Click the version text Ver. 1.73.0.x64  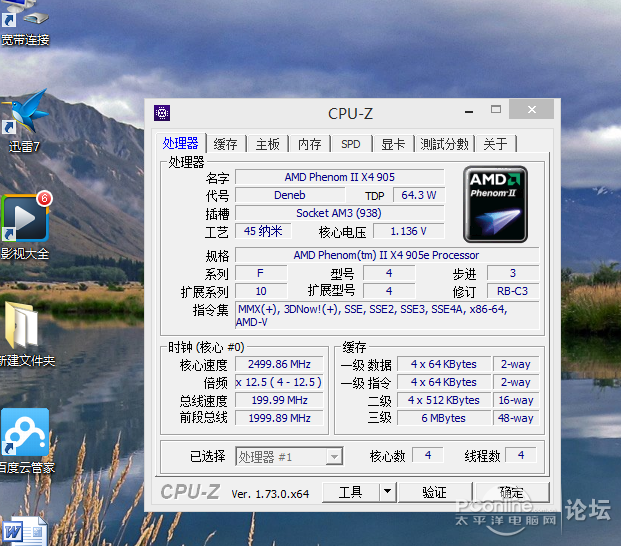(270, 494)
